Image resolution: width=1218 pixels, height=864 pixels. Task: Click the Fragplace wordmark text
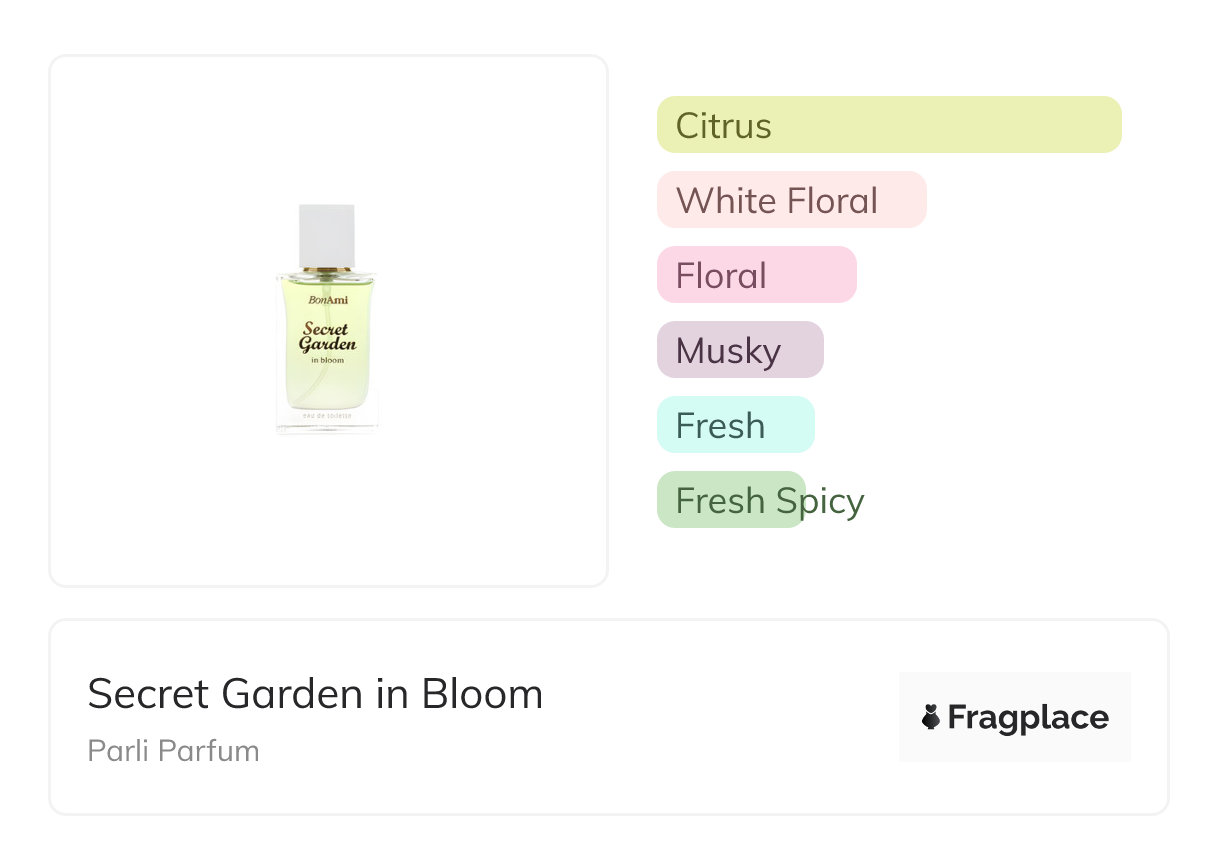[x=1028, y=718]
